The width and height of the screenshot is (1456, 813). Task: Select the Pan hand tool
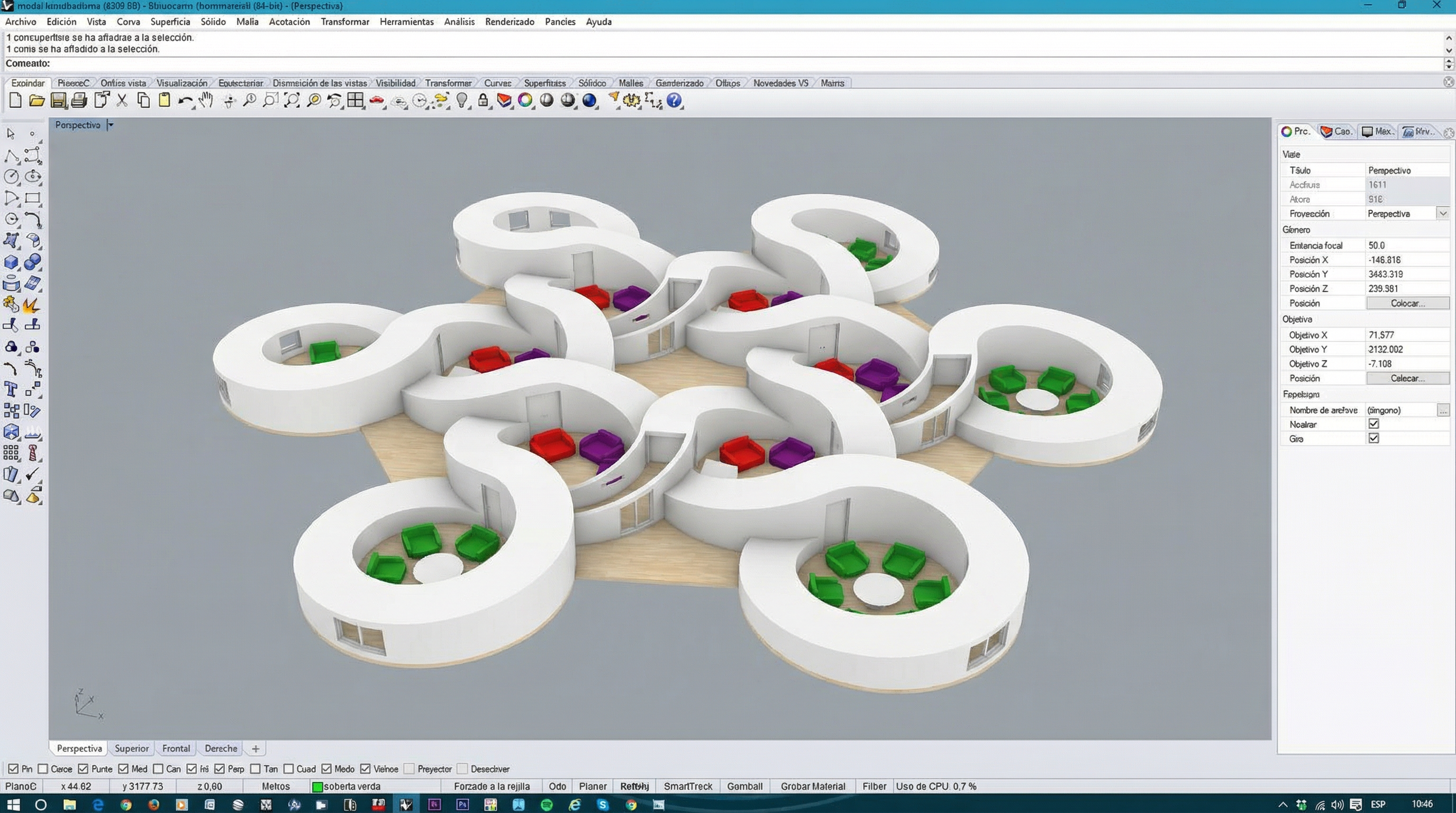tap(206, 101)
